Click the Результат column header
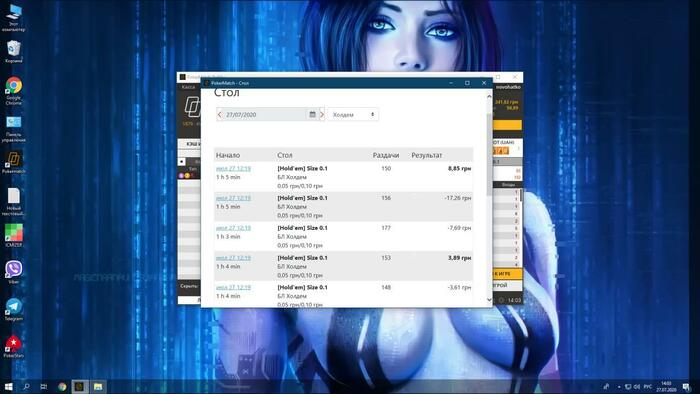The width and height of the screenshot is (700, 394). pyautogui.click(x=427, y=155)
